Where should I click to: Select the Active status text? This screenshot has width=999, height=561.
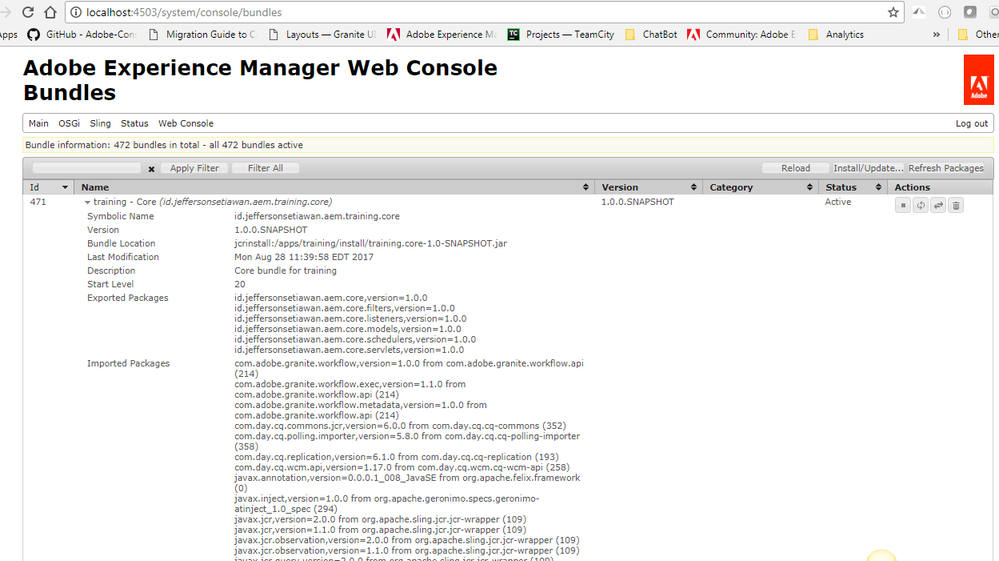tap(838, 202)
